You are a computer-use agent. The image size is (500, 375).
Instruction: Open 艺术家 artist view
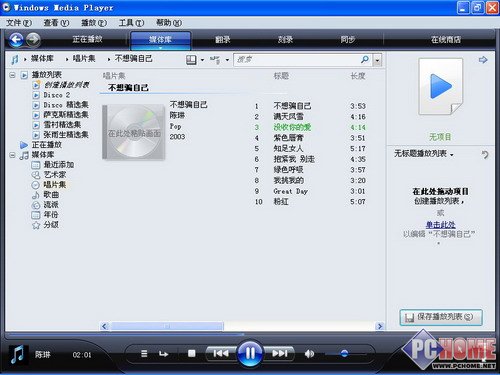tap(55, 175)
